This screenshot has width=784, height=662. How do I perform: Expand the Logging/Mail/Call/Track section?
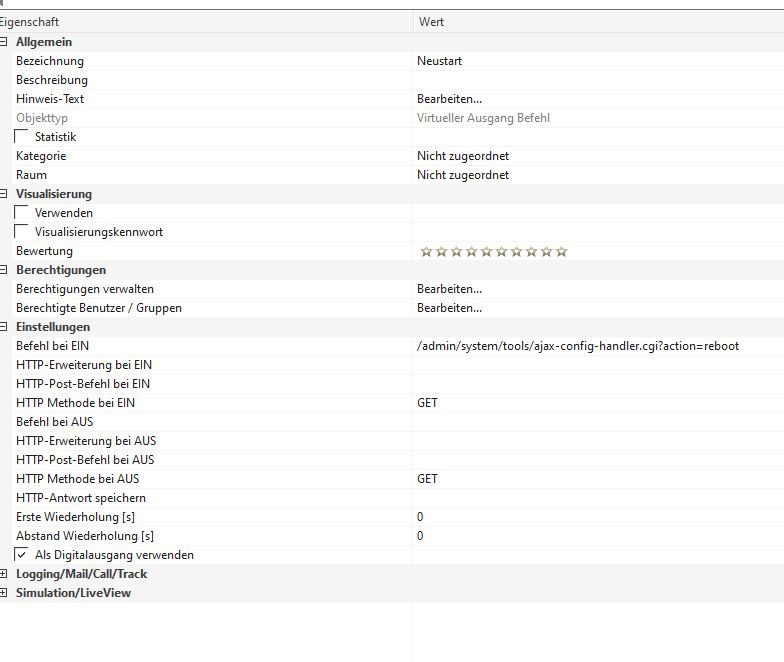[x=4, y=574]
